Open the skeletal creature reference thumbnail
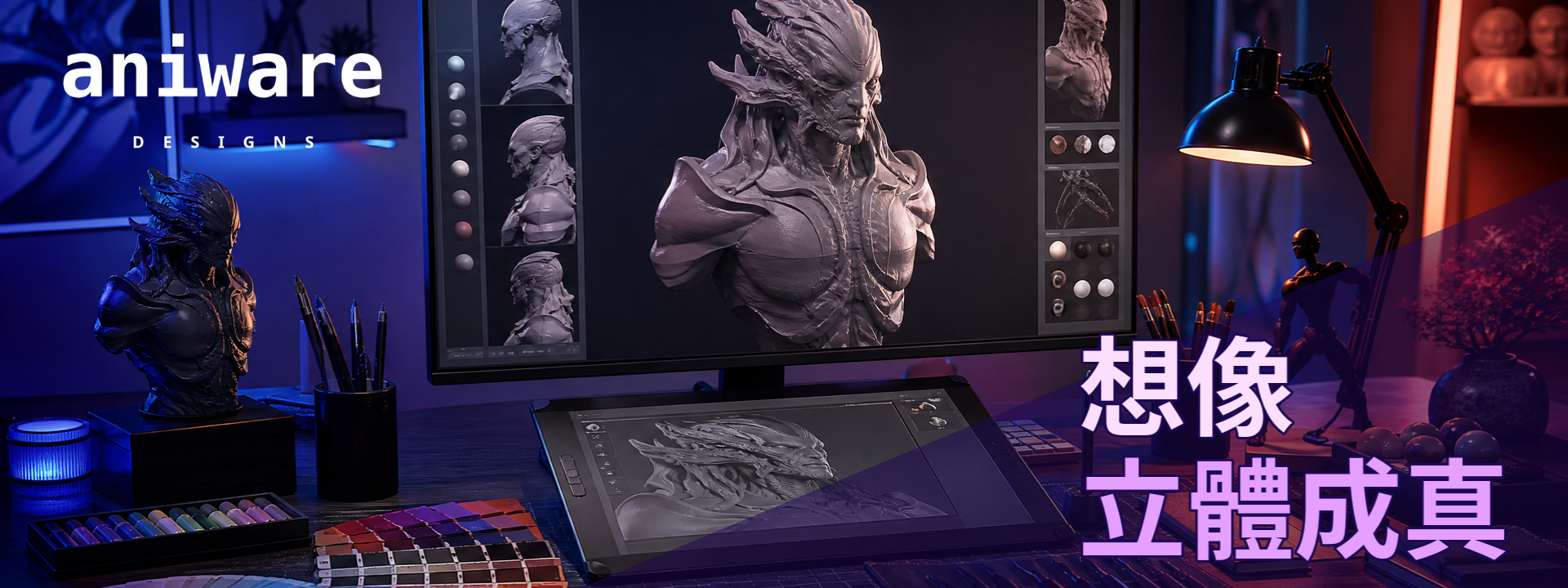 click(x=1082, y=200)
